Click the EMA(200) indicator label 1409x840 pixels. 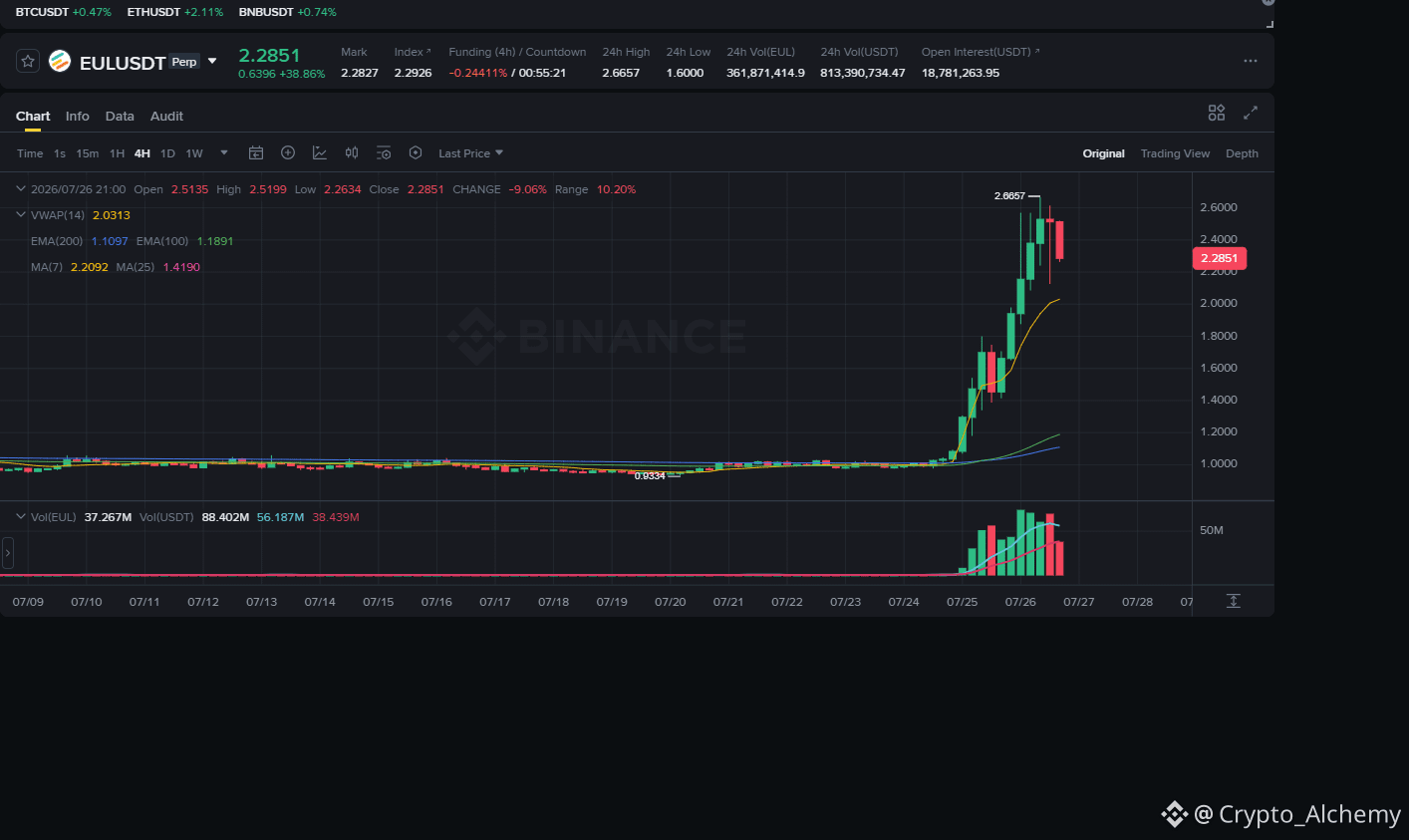pos(57,241)
